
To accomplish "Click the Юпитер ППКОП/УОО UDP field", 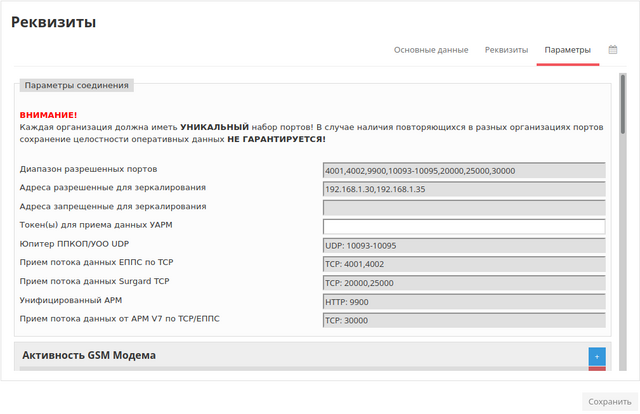I will (x=464, y=245).
